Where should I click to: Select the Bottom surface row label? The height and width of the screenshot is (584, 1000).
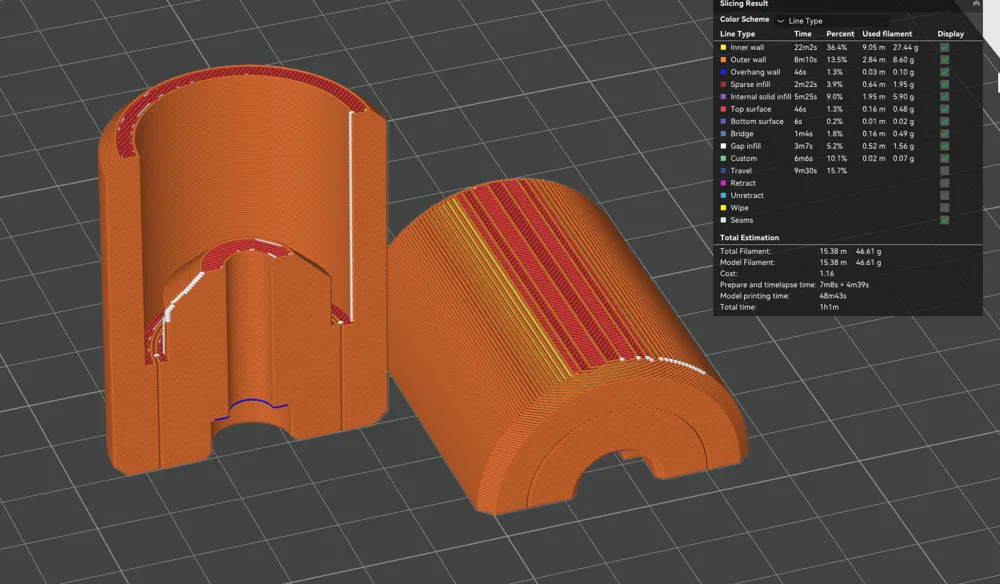(757, 121)
